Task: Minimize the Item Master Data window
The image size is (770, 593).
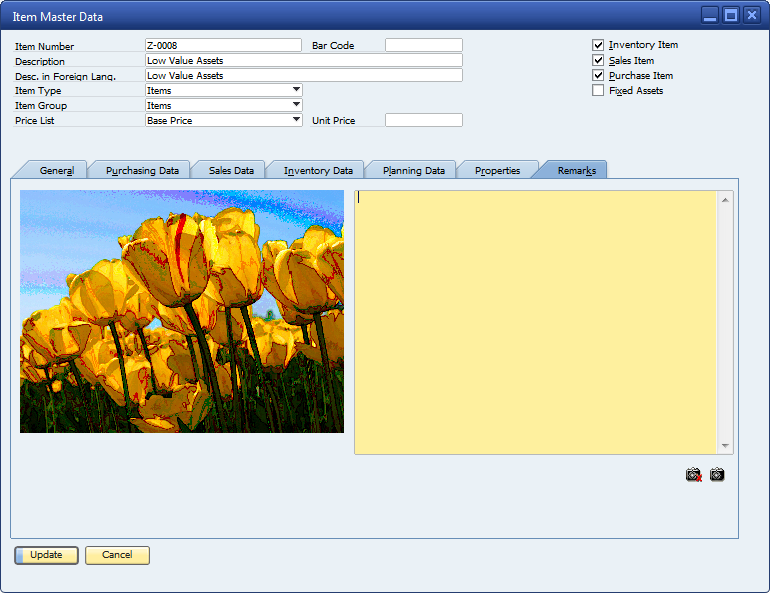Action: pyautogui.click(x=710, y=16)
